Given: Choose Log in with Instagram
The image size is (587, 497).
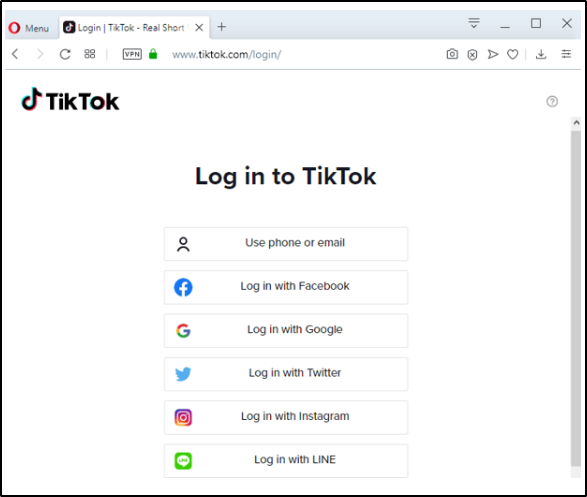Looking at the screenshot, I should click(286, 417).
